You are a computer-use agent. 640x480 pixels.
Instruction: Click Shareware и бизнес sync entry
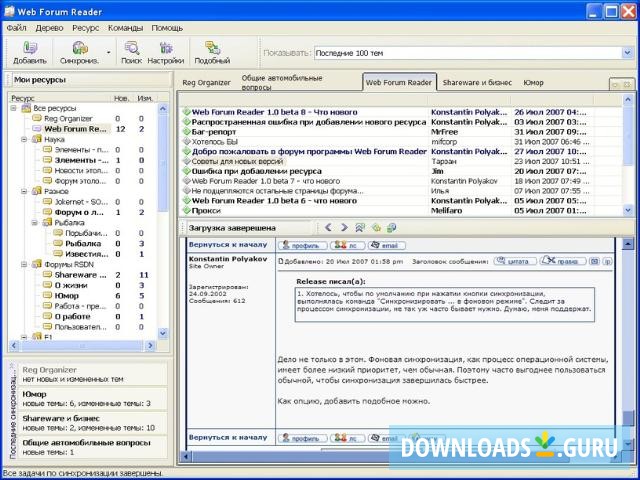point(93,423)
